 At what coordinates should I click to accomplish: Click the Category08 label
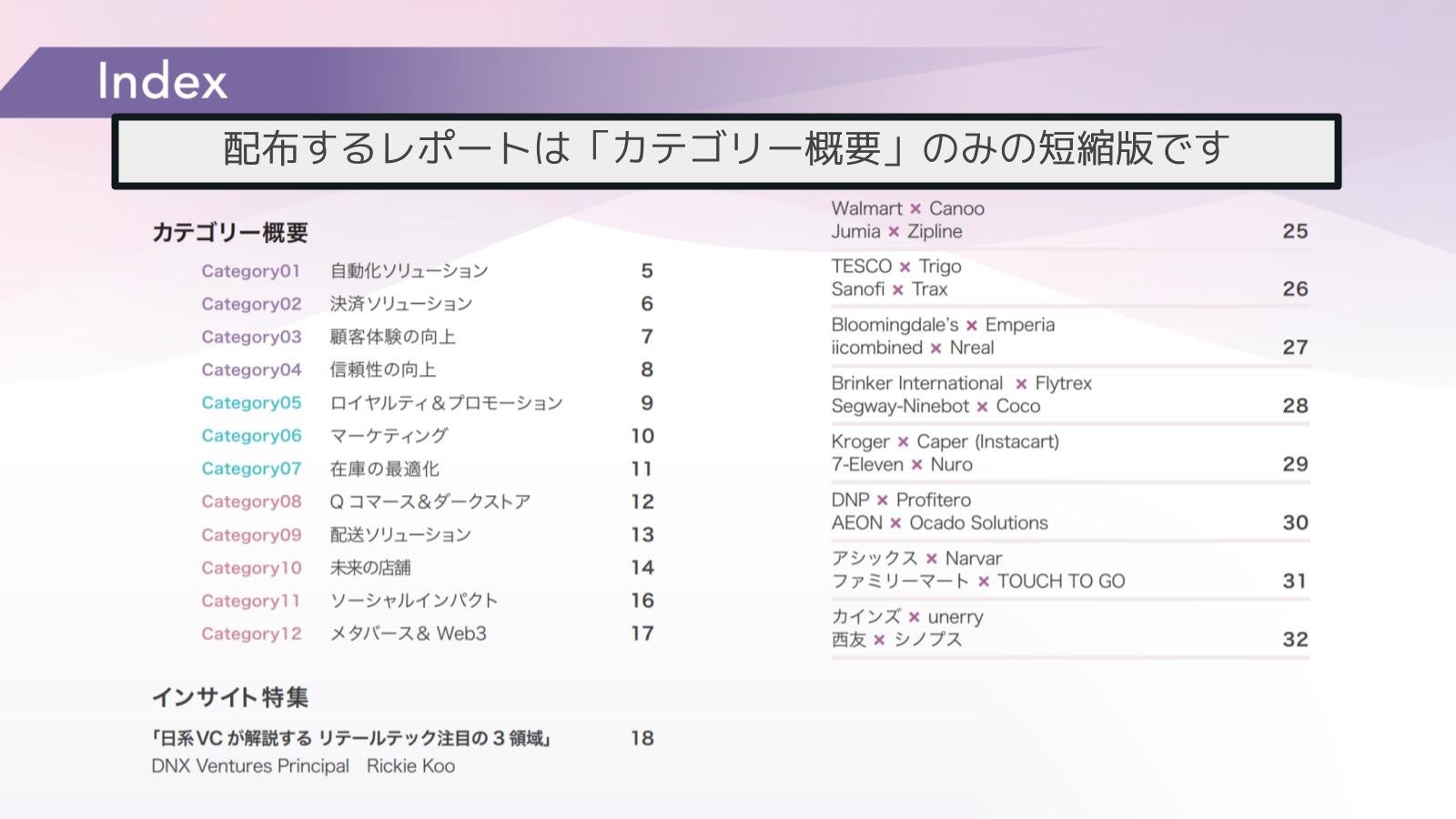coord(251,501)
